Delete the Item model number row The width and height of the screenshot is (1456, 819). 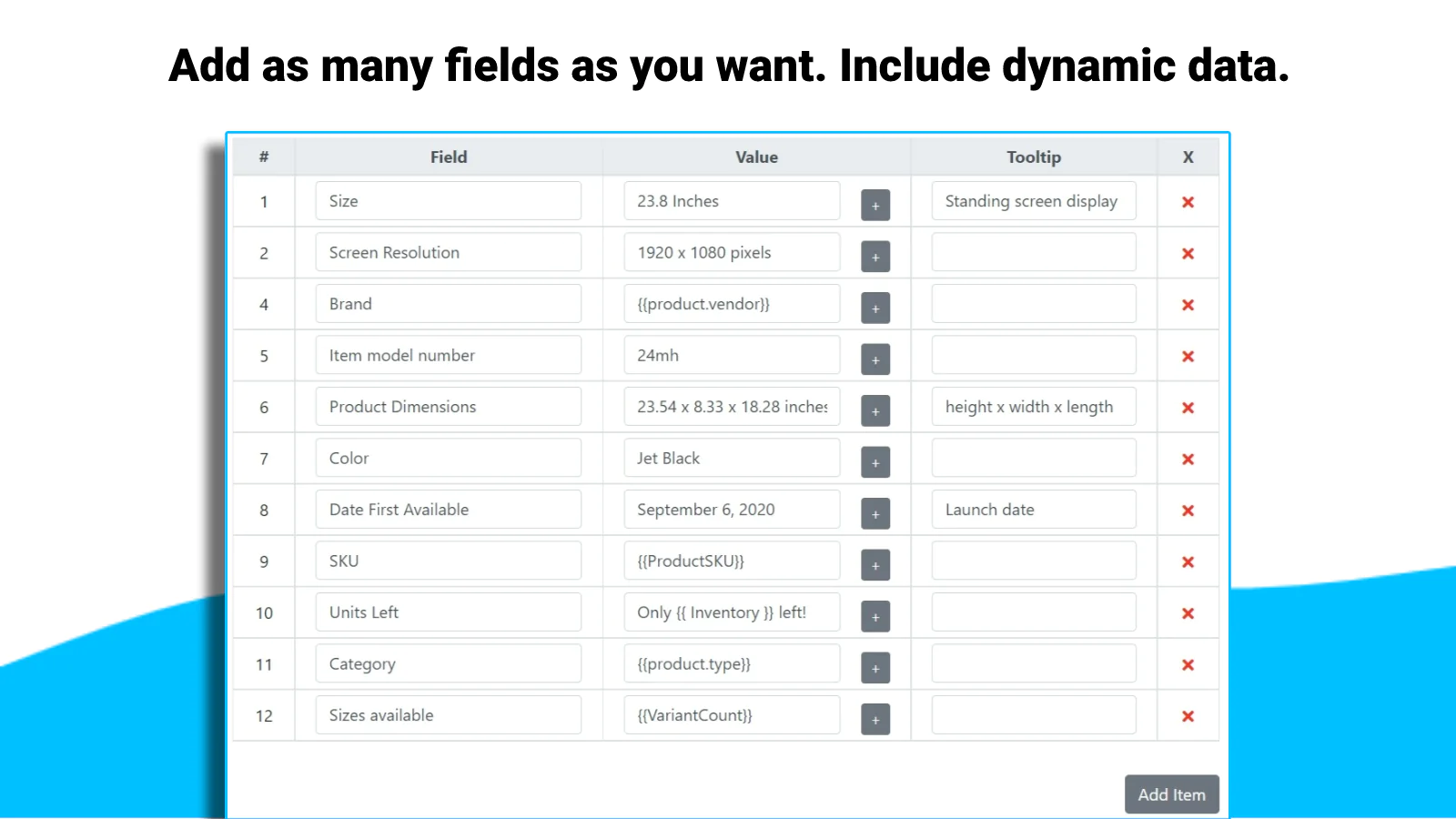click(1188, 357)
